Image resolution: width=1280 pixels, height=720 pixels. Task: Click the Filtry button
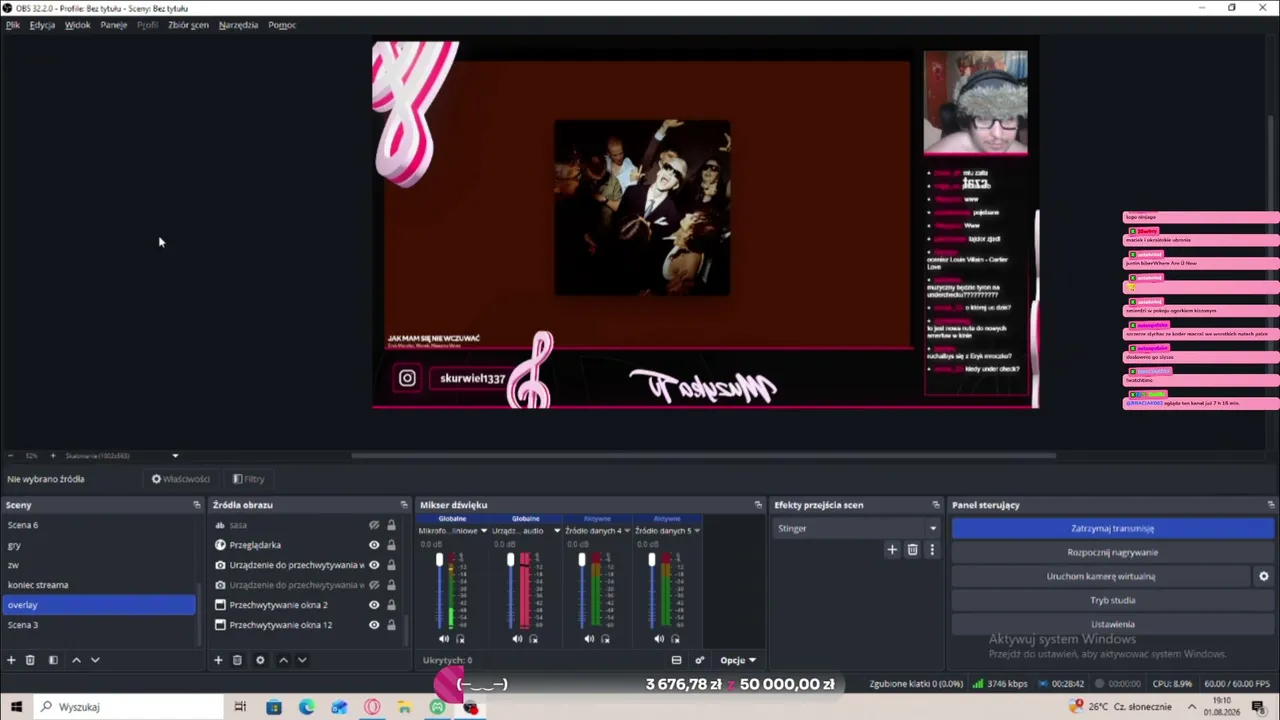(x=248, y=479)
